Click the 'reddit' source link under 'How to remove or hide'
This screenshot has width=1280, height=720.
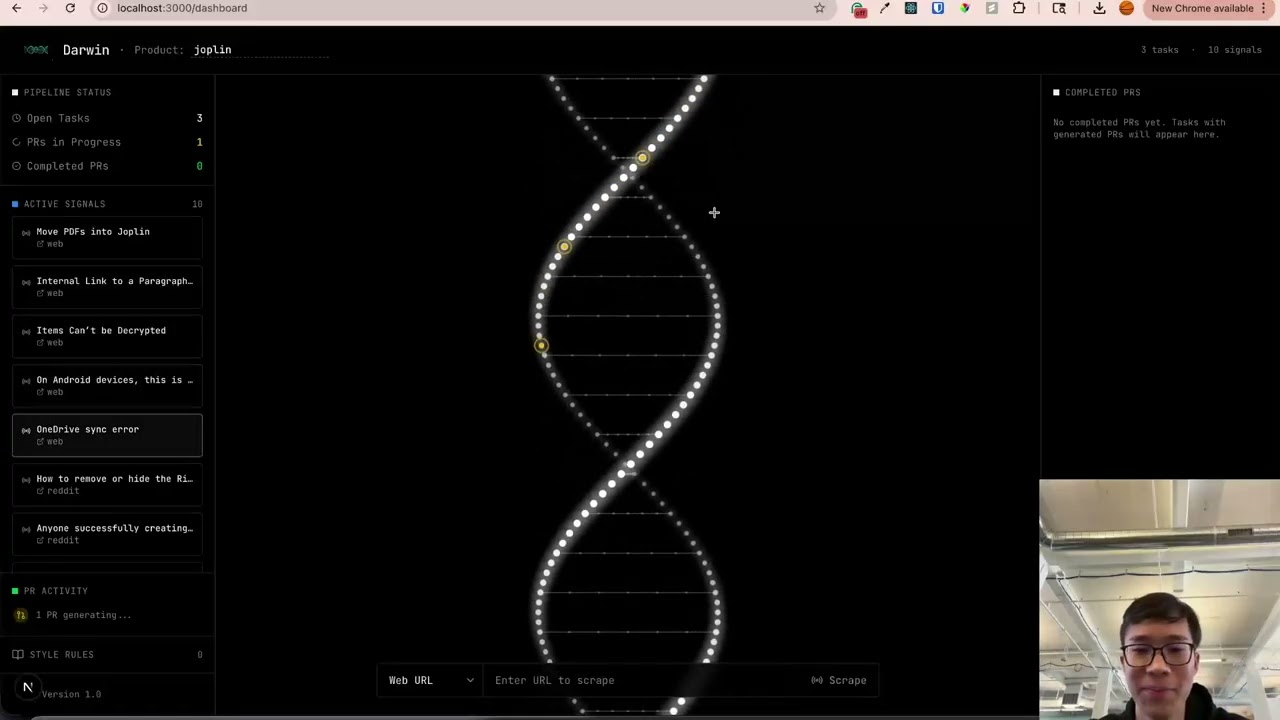(x=58, y=491)
